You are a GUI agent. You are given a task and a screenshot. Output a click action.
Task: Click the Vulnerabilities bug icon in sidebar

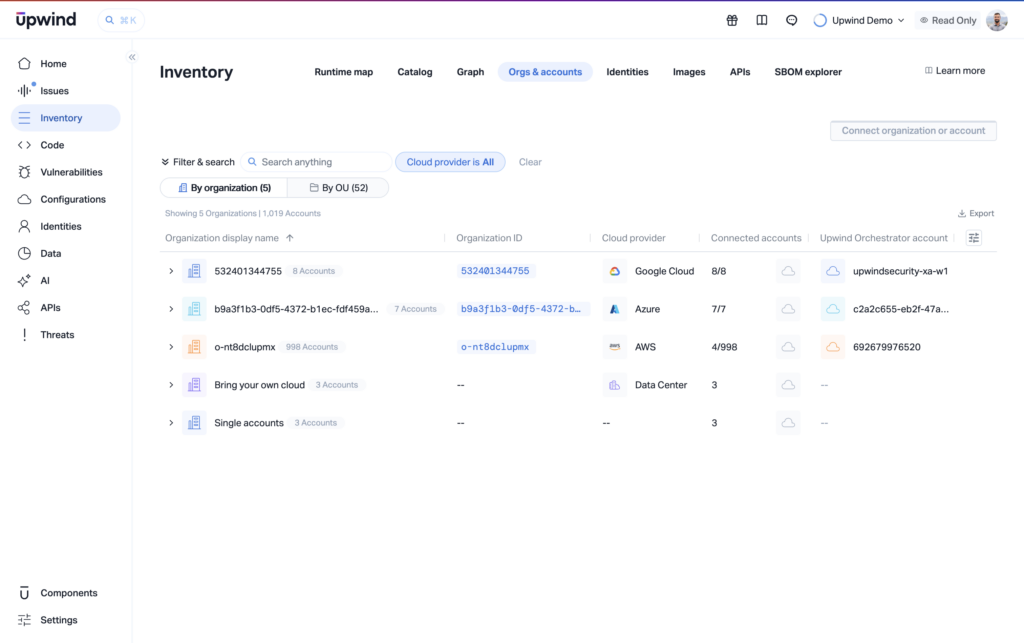click(x=24, y=172)
